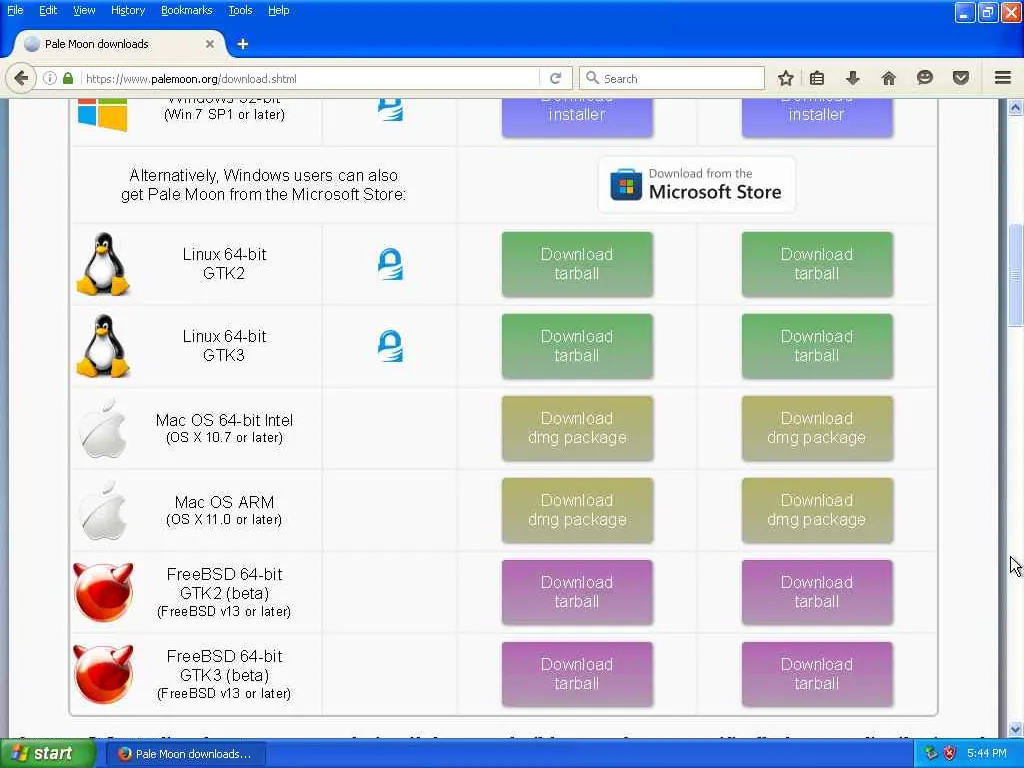The height and width of the screenshot is (768, 1024).
Task: Download first tarball for FreeBSD GTK2 beta
Action: pyautogui.click(x=577, y=592)
